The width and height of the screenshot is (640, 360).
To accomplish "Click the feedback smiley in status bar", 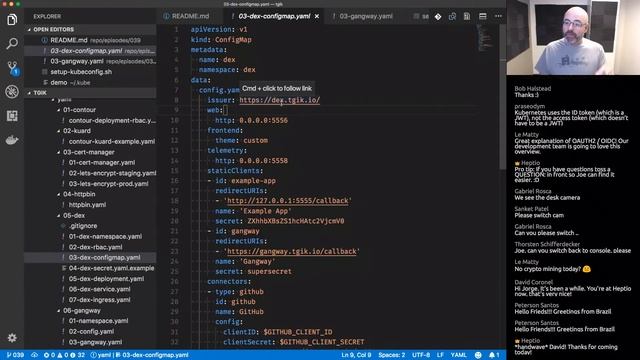I will (478, 355).
